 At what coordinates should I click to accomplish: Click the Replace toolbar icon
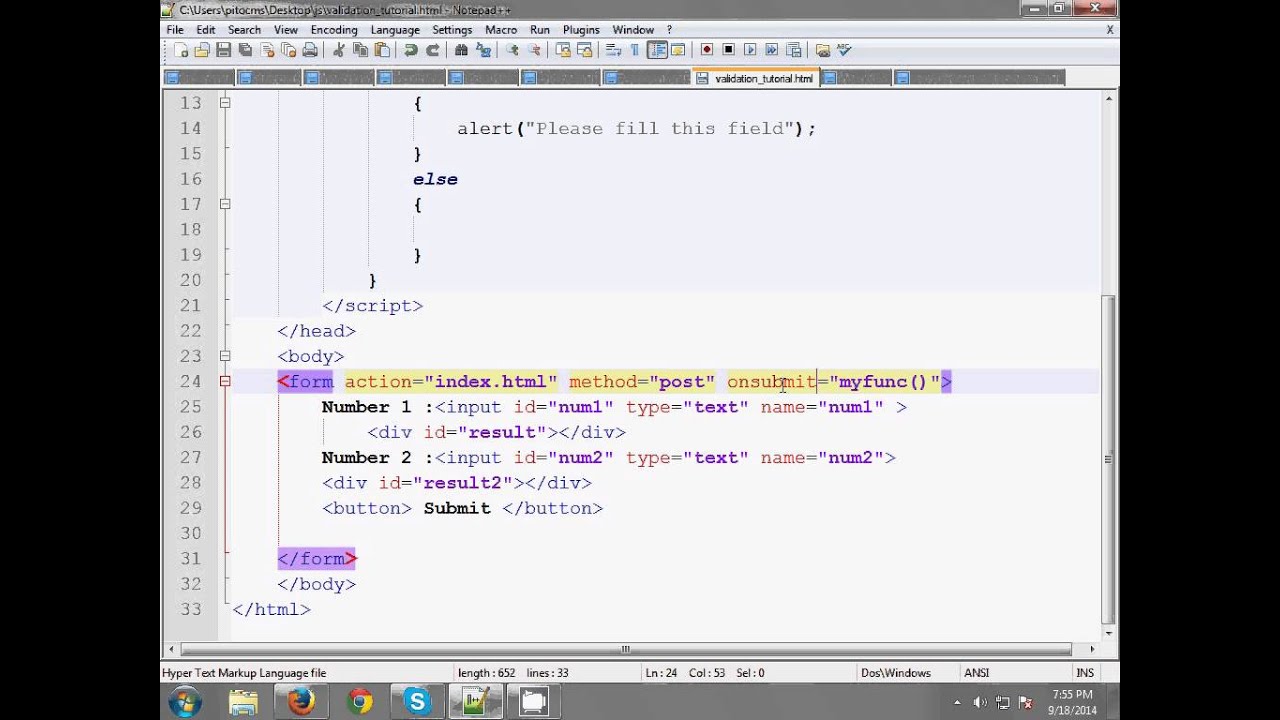click(x=483, y=50)
